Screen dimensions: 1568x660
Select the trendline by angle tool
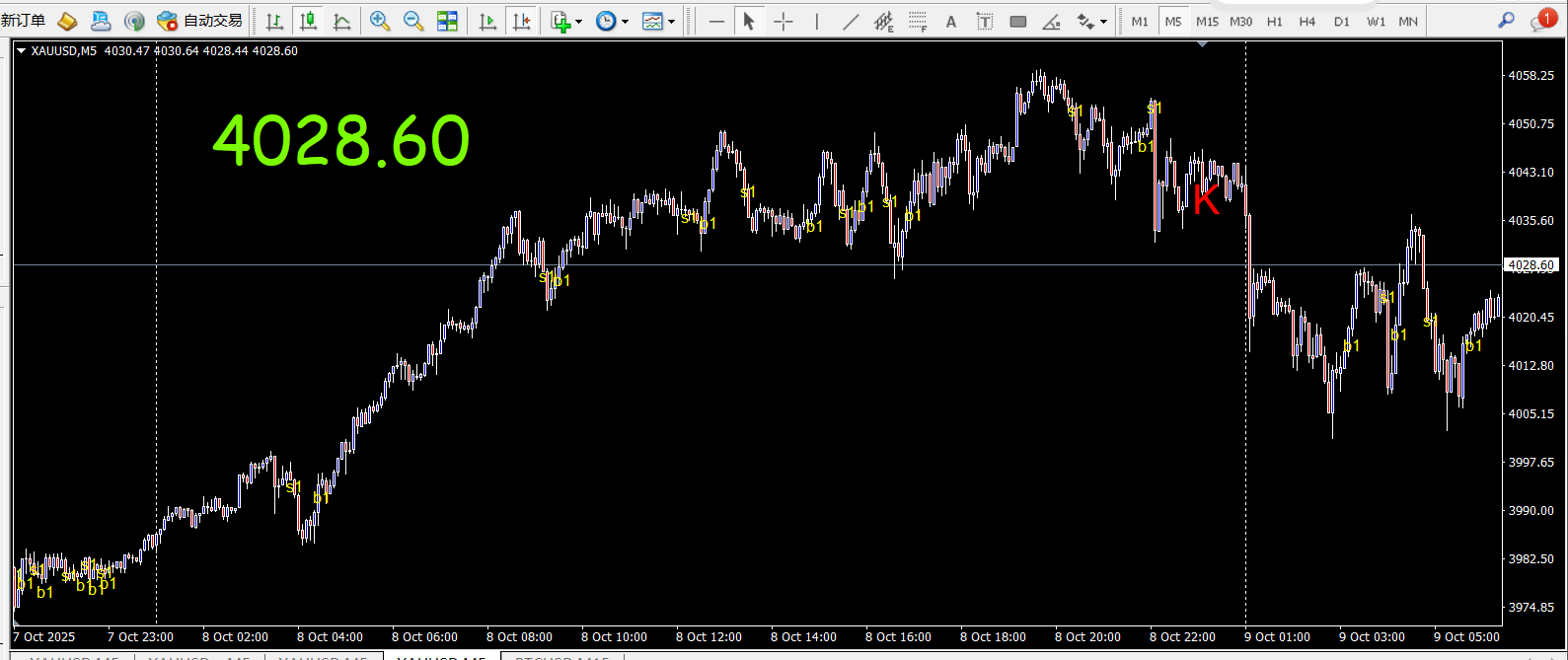(1052, 21)
